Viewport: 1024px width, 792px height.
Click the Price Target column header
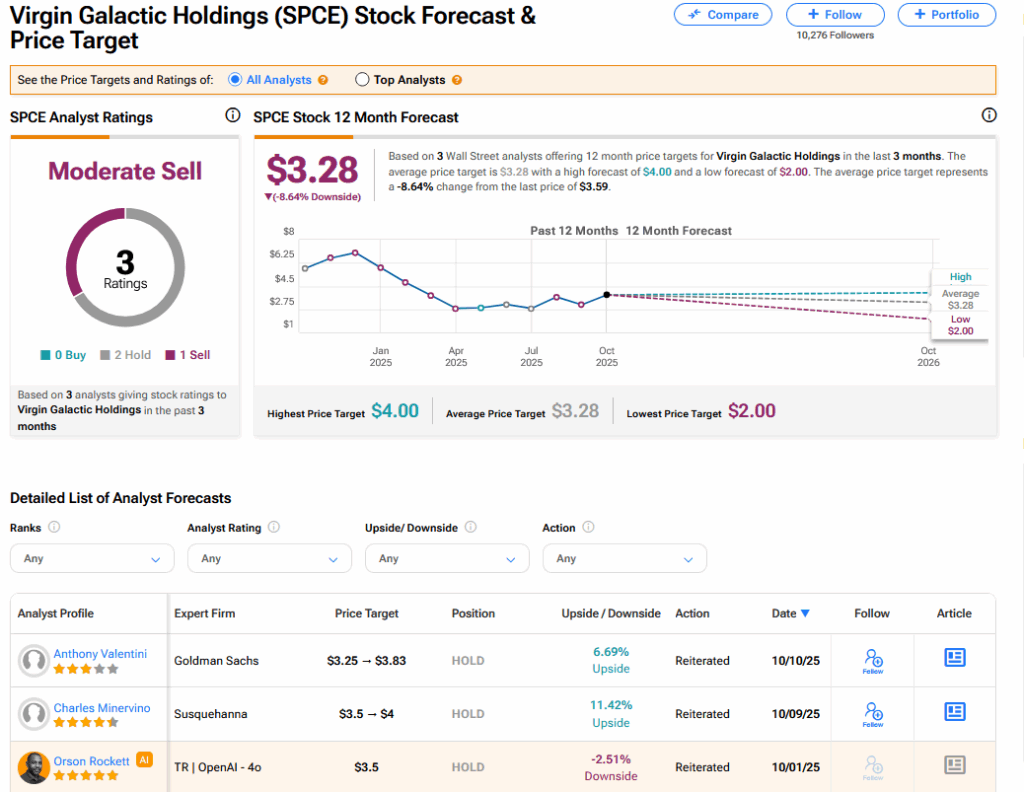pos(366,613)
